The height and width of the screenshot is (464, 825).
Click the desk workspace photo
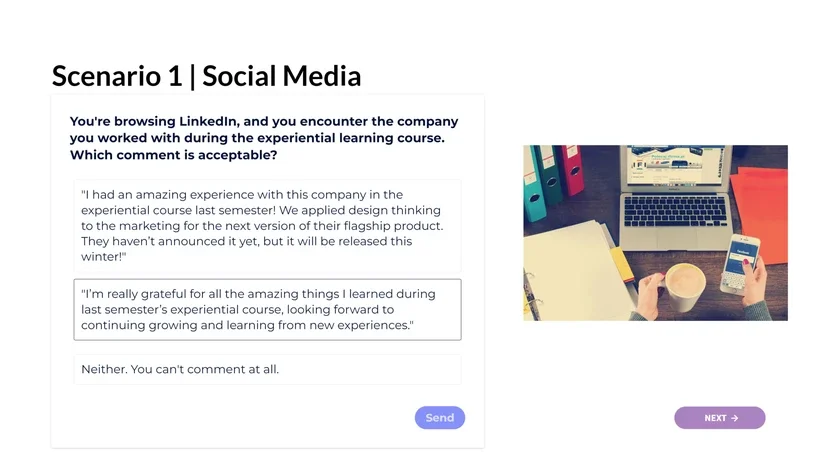point(655,233)
